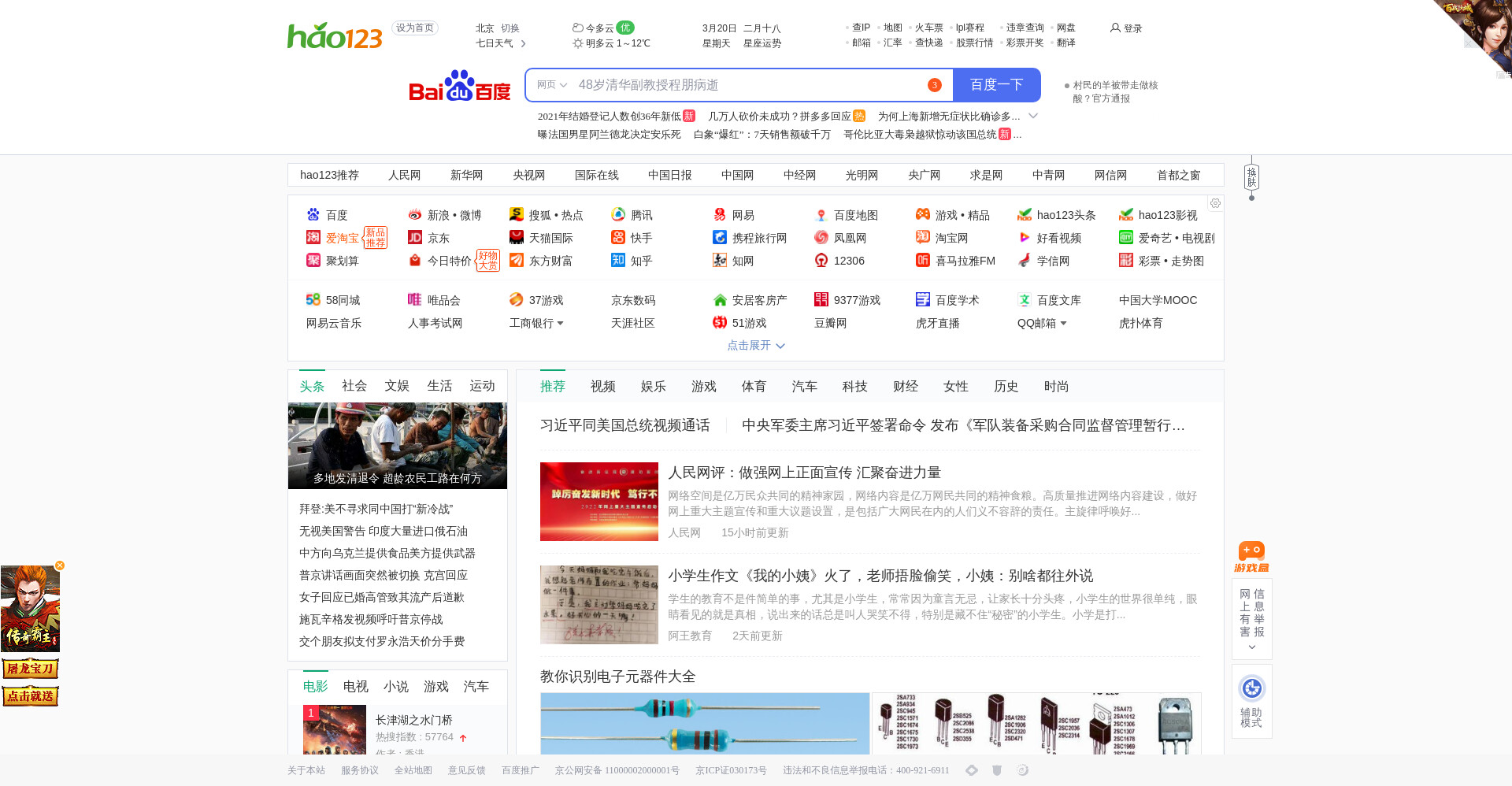The width and height of the screenshot is (1512, 786).
Task: Open Baidu Maps icon link
Action: coord(821,215)
